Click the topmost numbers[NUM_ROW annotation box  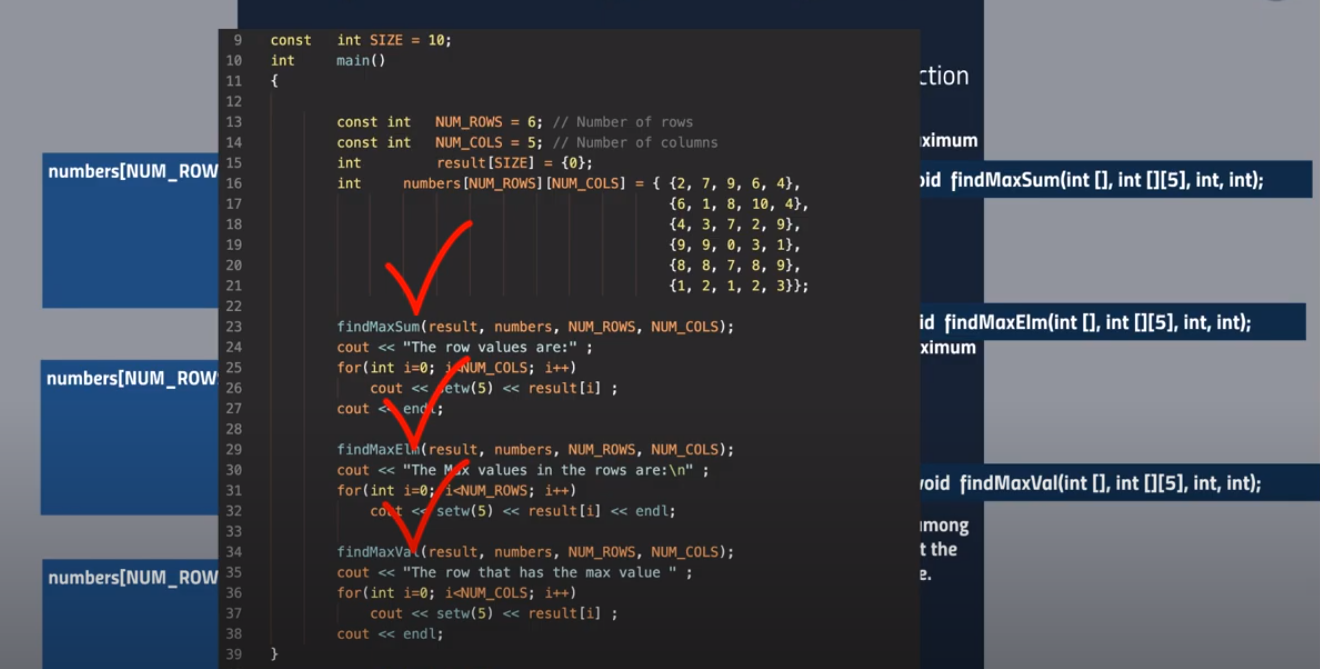click(130, 228)
